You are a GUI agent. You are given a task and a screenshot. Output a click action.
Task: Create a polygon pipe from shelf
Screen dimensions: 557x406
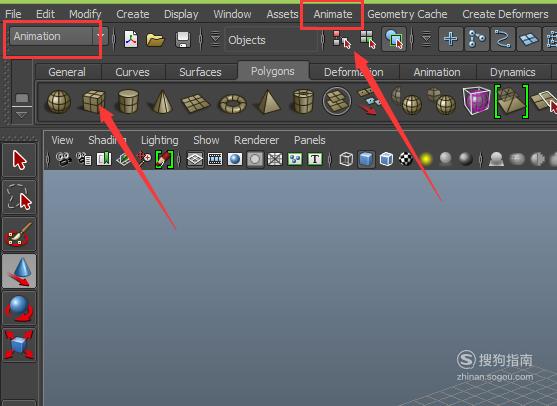point(303,102)
